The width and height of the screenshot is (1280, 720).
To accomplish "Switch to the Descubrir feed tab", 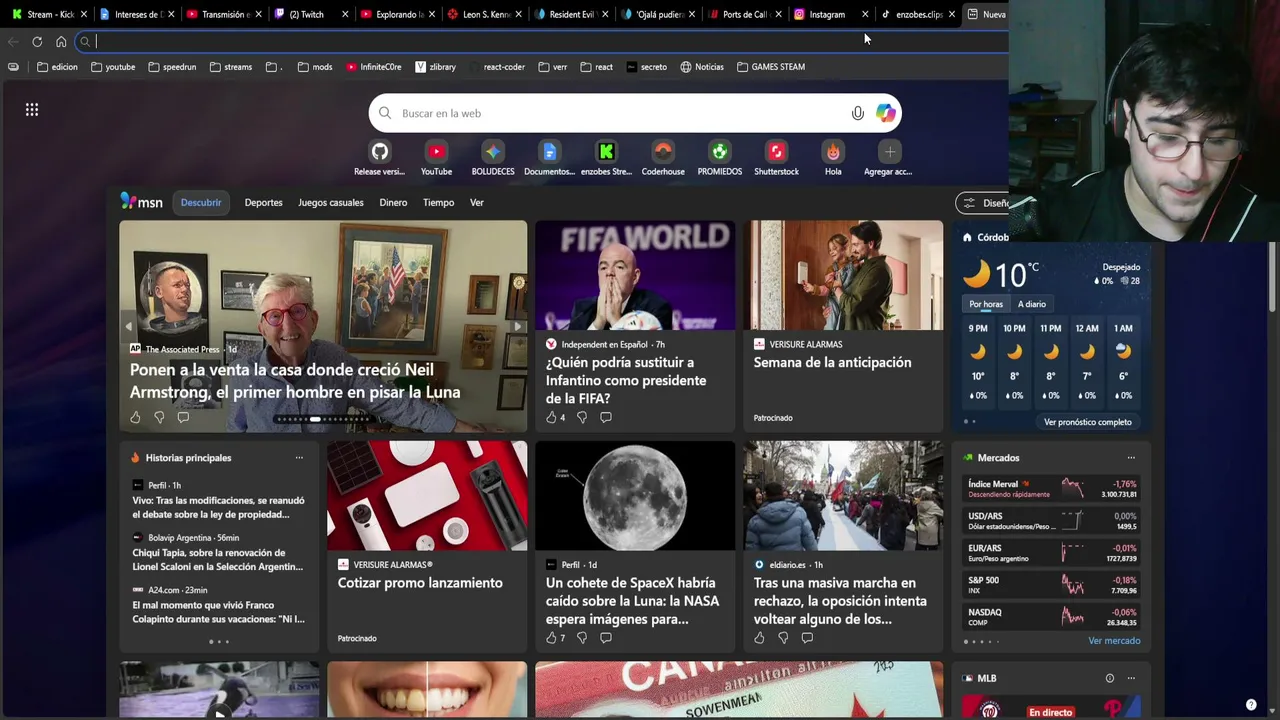I will point(201,203).
